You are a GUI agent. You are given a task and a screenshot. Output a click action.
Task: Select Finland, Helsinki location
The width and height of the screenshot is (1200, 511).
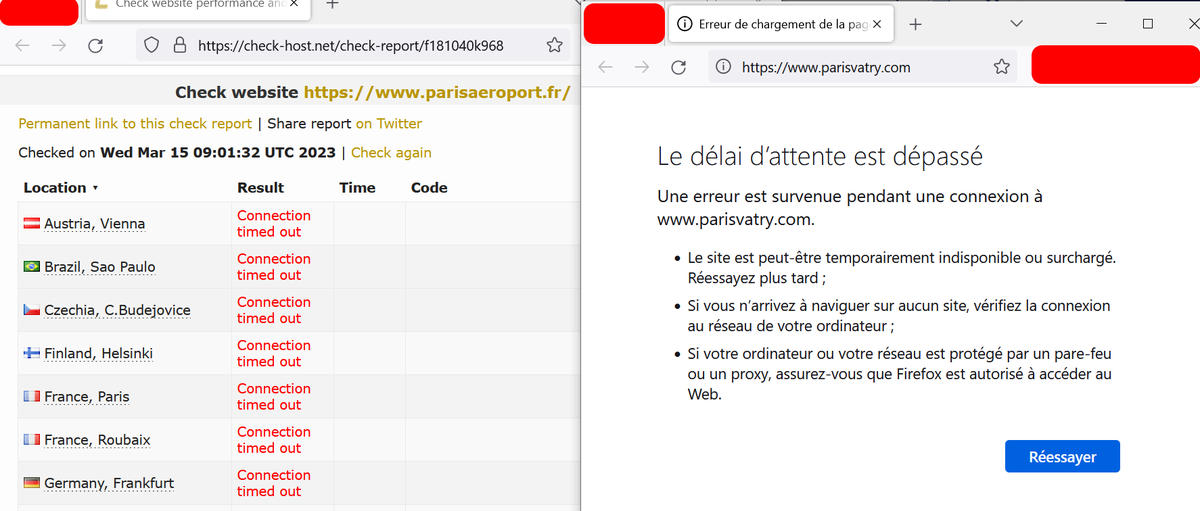coord(98,353)
